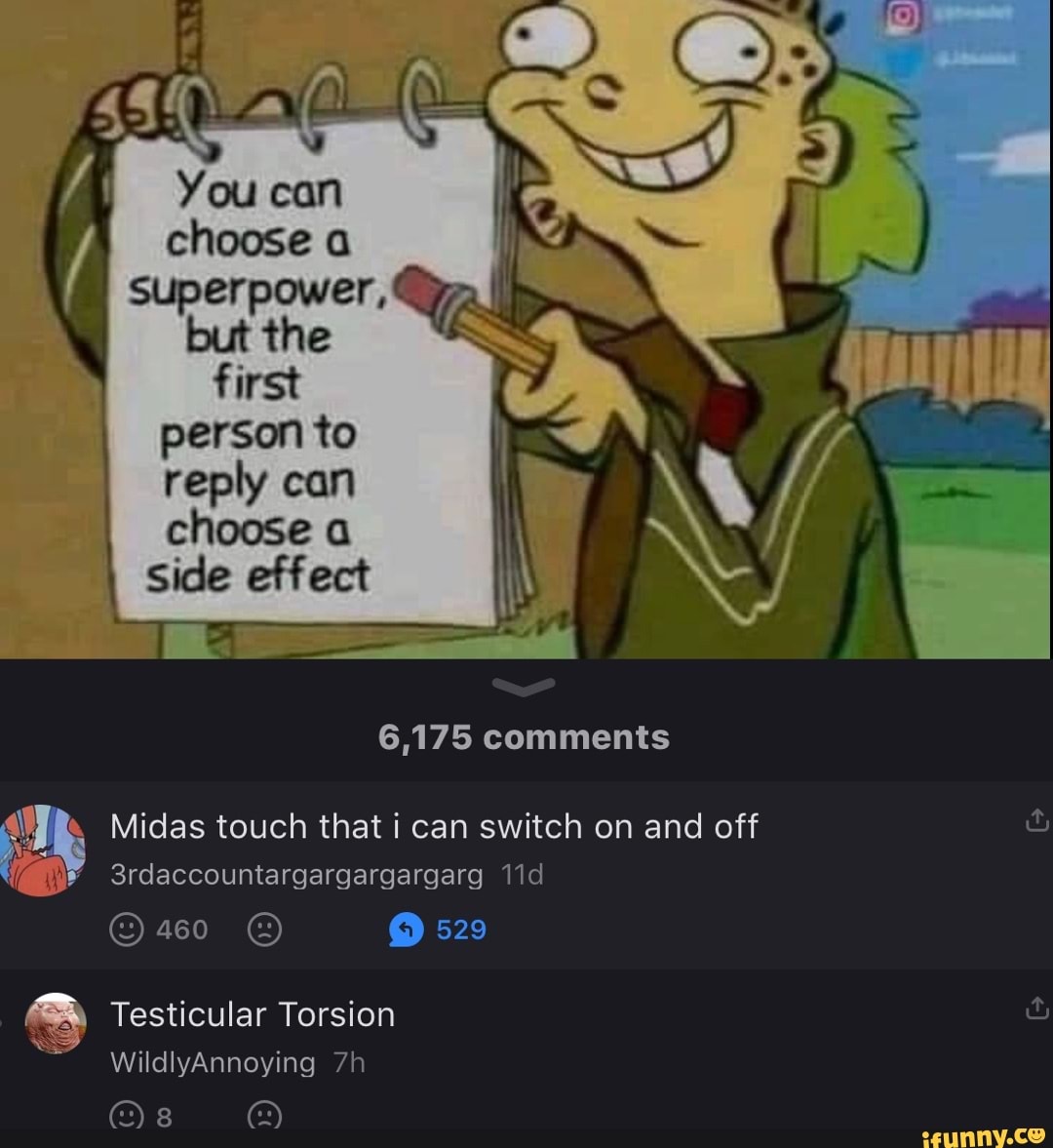
Task: Tap the 529 reply count
Action: pyautogui.click(x=461, y=930)
